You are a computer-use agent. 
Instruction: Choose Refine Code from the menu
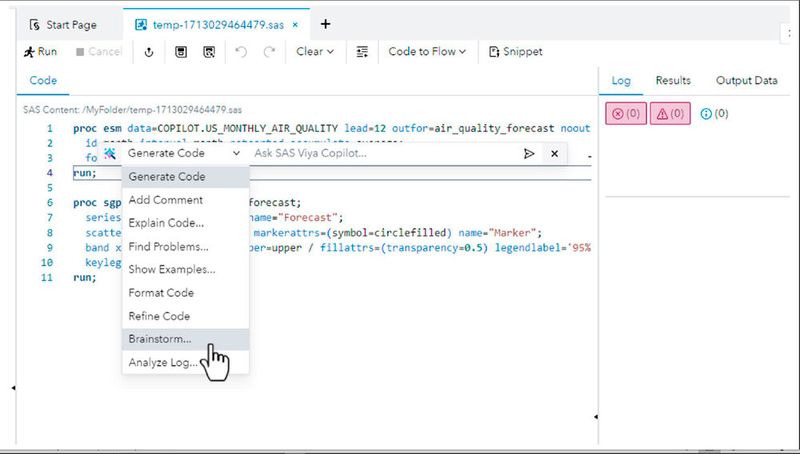185,316
